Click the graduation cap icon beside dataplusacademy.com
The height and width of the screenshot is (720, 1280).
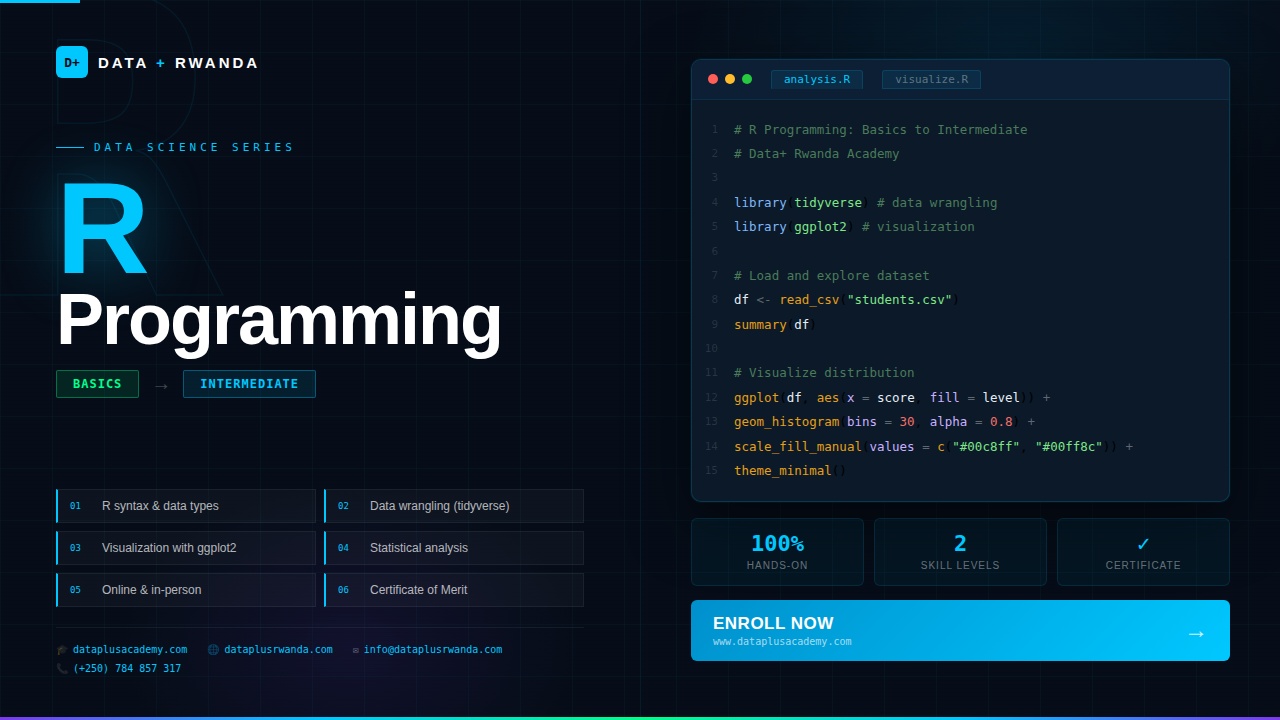click(63, 650)
